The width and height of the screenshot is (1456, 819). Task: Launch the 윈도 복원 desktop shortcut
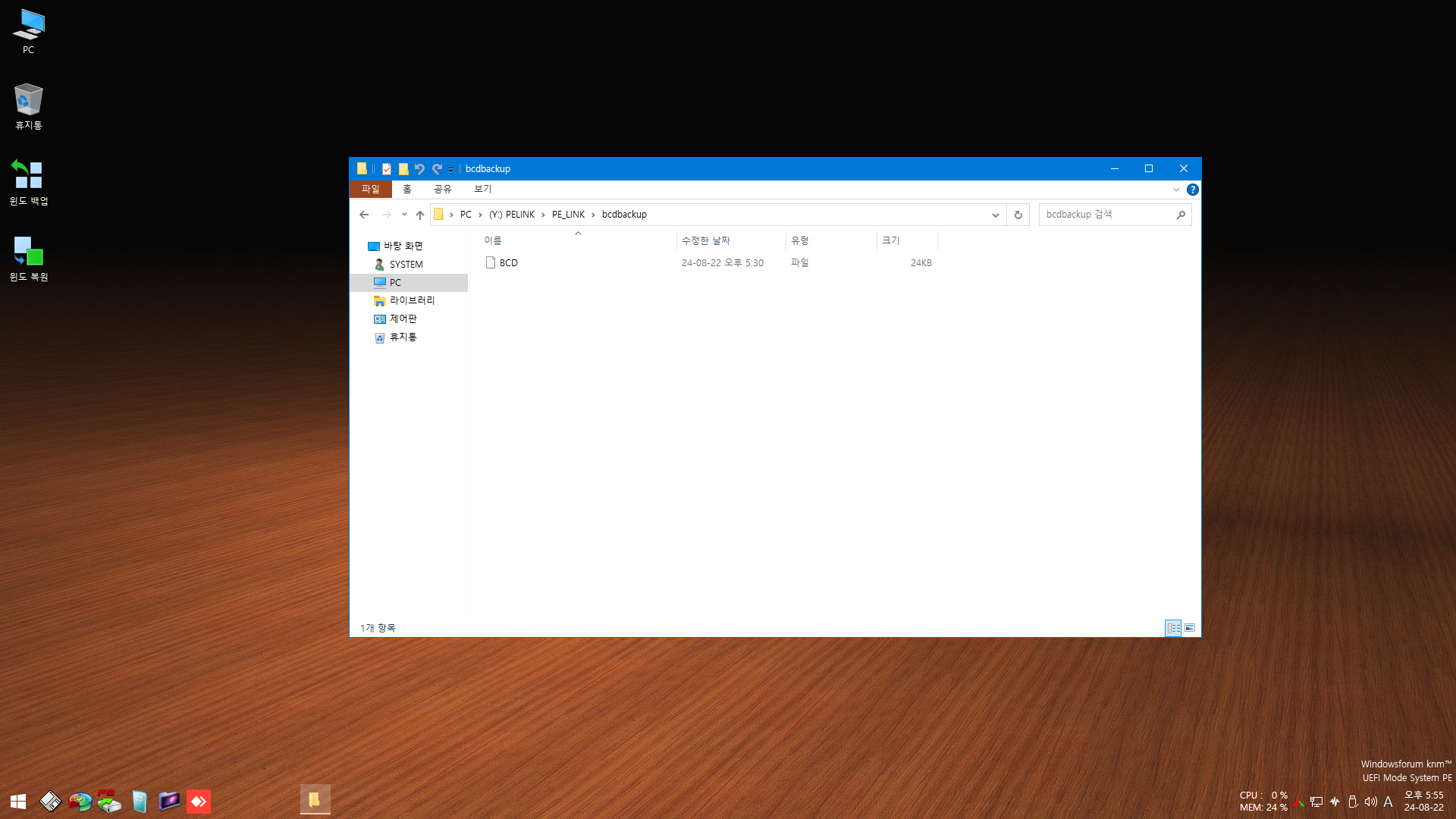[x=29, y=258]
